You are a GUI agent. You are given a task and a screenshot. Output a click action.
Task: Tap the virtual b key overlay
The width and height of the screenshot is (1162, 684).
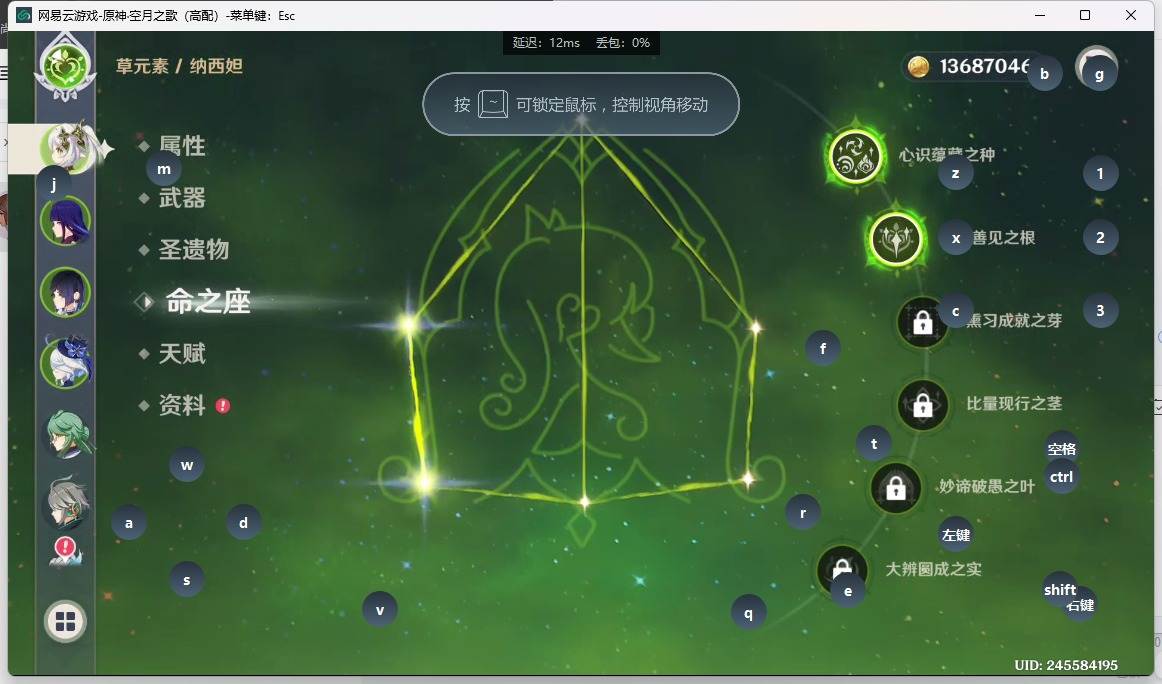point(1044,73)
